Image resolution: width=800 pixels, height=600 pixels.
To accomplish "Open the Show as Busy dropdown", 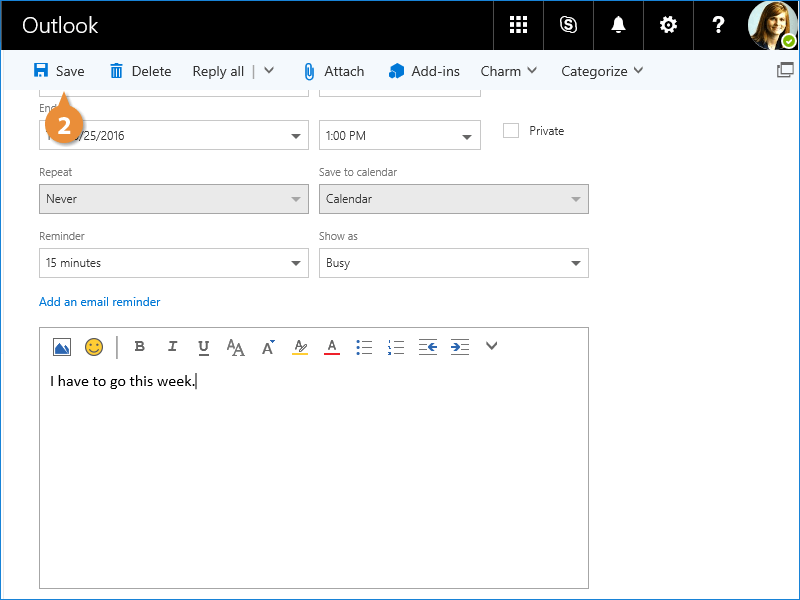I will click(x=453, y=263).
